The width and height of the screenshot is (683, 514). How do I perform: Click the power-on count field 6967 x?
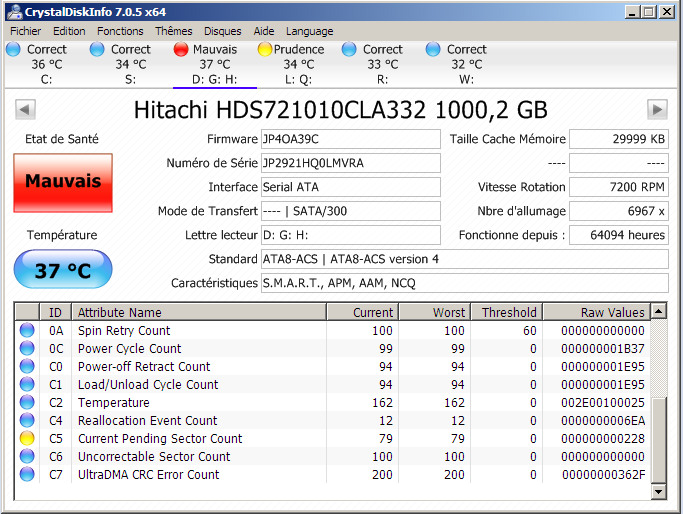pyautogui.click(x=619, y=211)
